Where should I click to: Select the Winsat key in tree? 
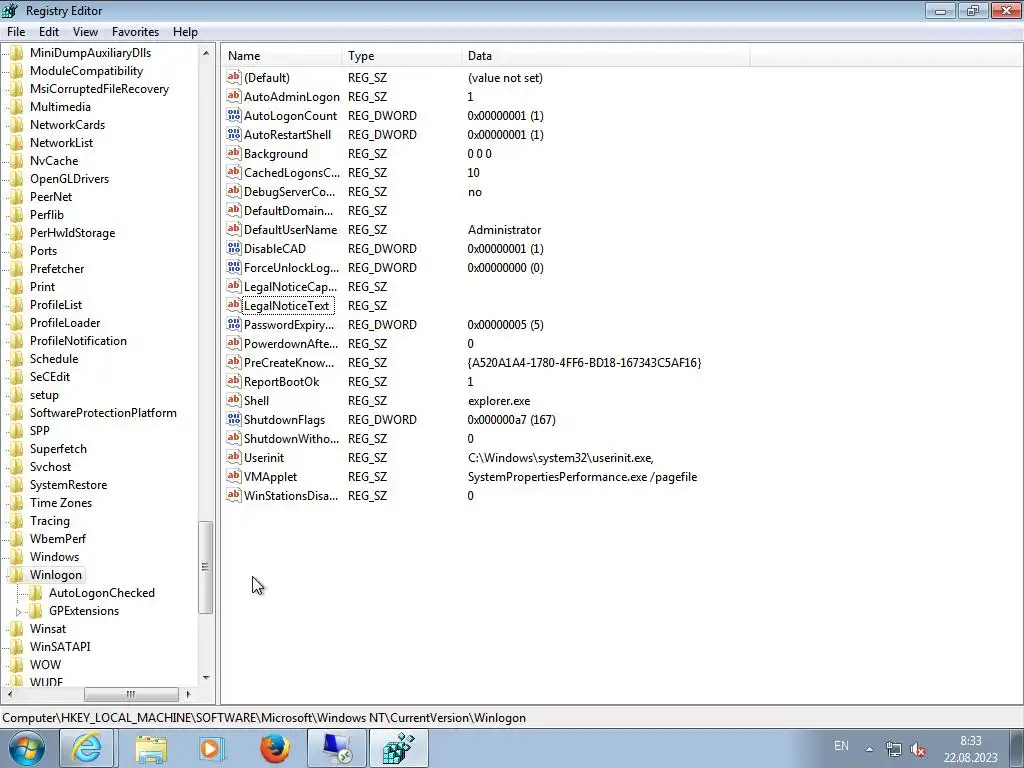click(x=48, y=629)
